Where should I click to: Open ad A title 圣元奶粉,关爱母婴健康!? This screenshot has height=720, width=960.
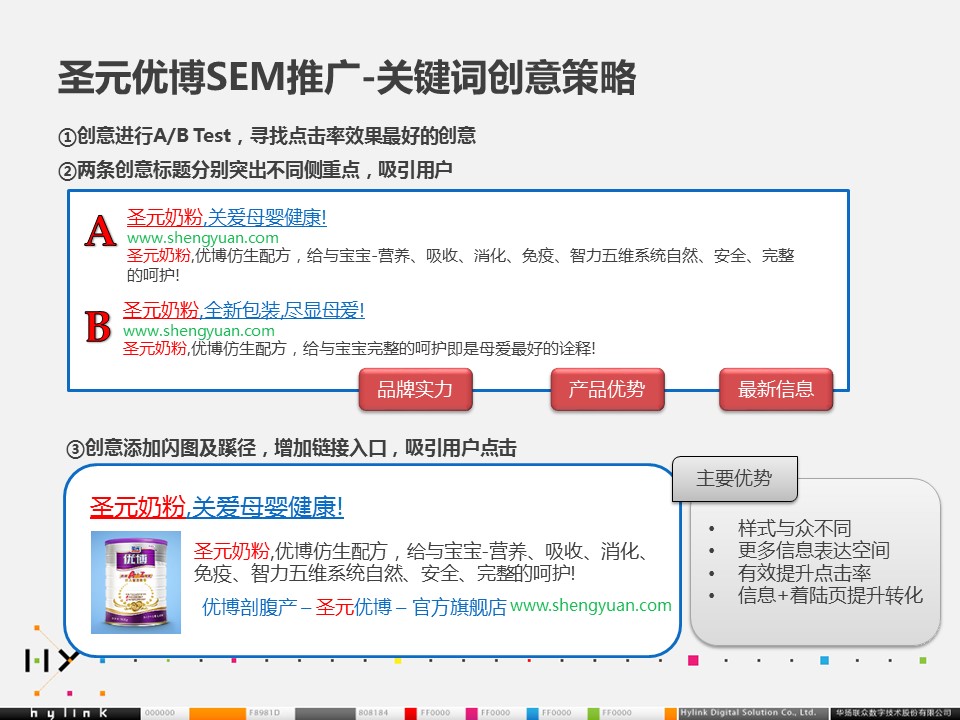click(x=226, y=217)
